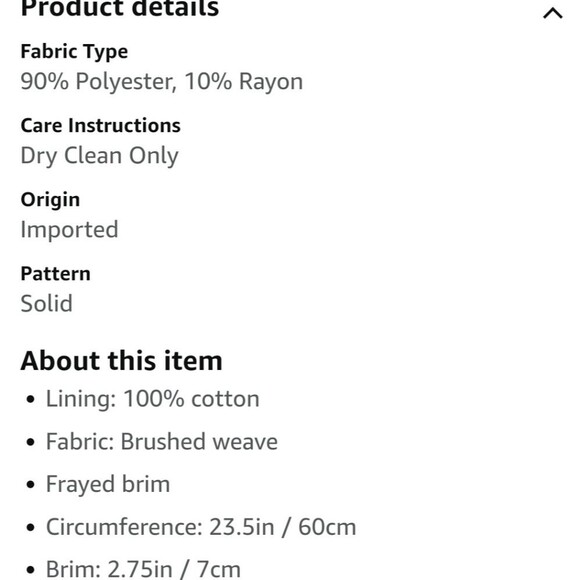Click the Solid pattern value
Image resolution: width=580 pixels, height=580 pixels.
pos(47,303)
